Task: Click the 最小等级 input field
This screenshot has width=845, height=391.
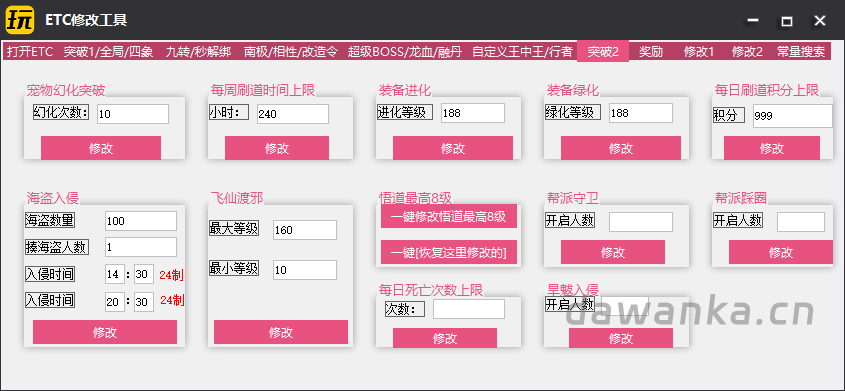Action: click(x=305, y=270)
